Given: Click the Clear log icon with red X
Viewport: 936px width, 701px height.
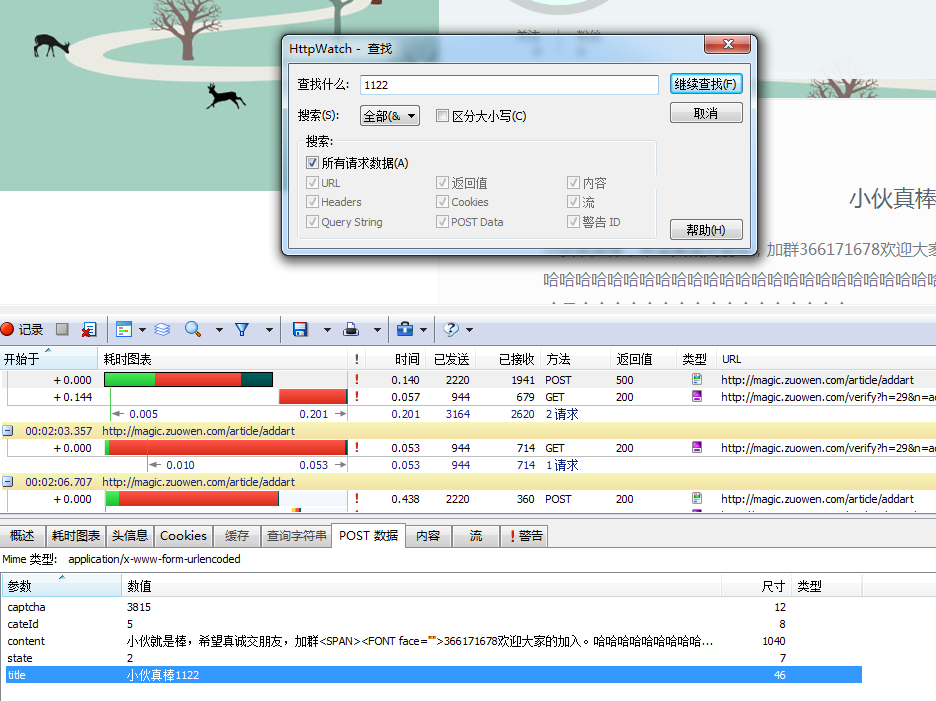Looking at the screenshot, I should tap(88, 330).
